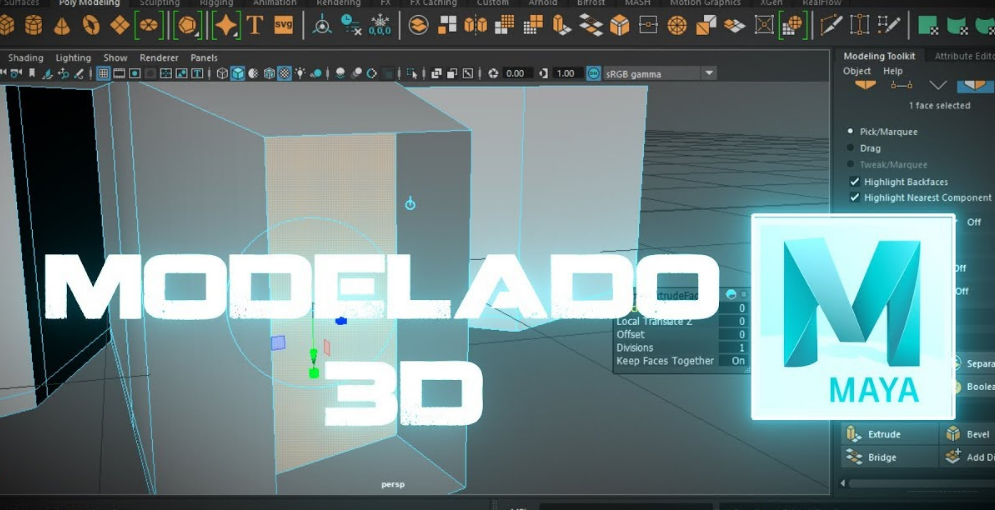Click the Extrude shelf icon in the top shelf
The height and width of the screenshot is (510, 995).
pyautogui.click(x=562, y=25)
